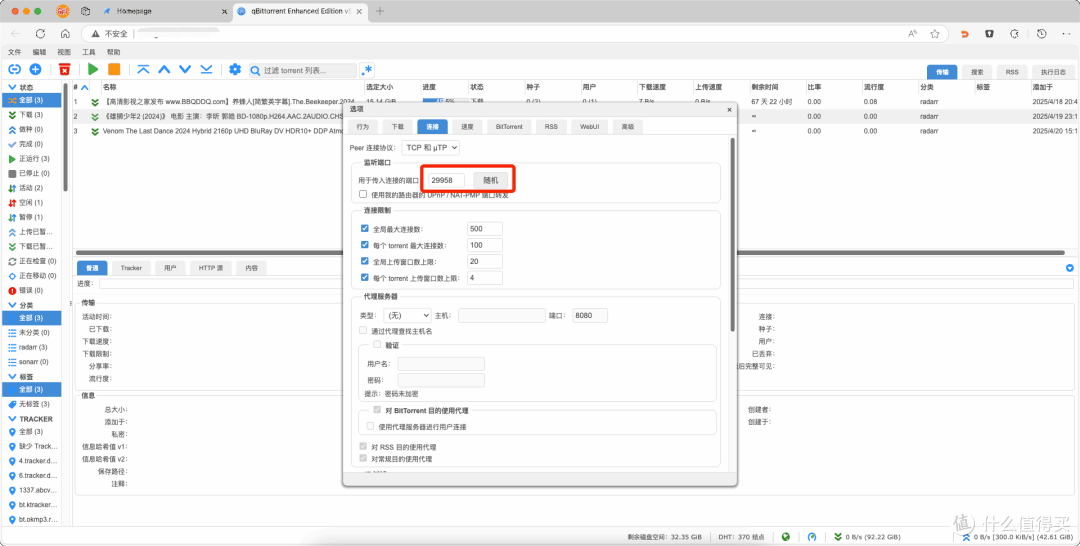Click the move to top of queue icon
The width and height of the screenshot is (1080, 546).
(x=143, y=70)
